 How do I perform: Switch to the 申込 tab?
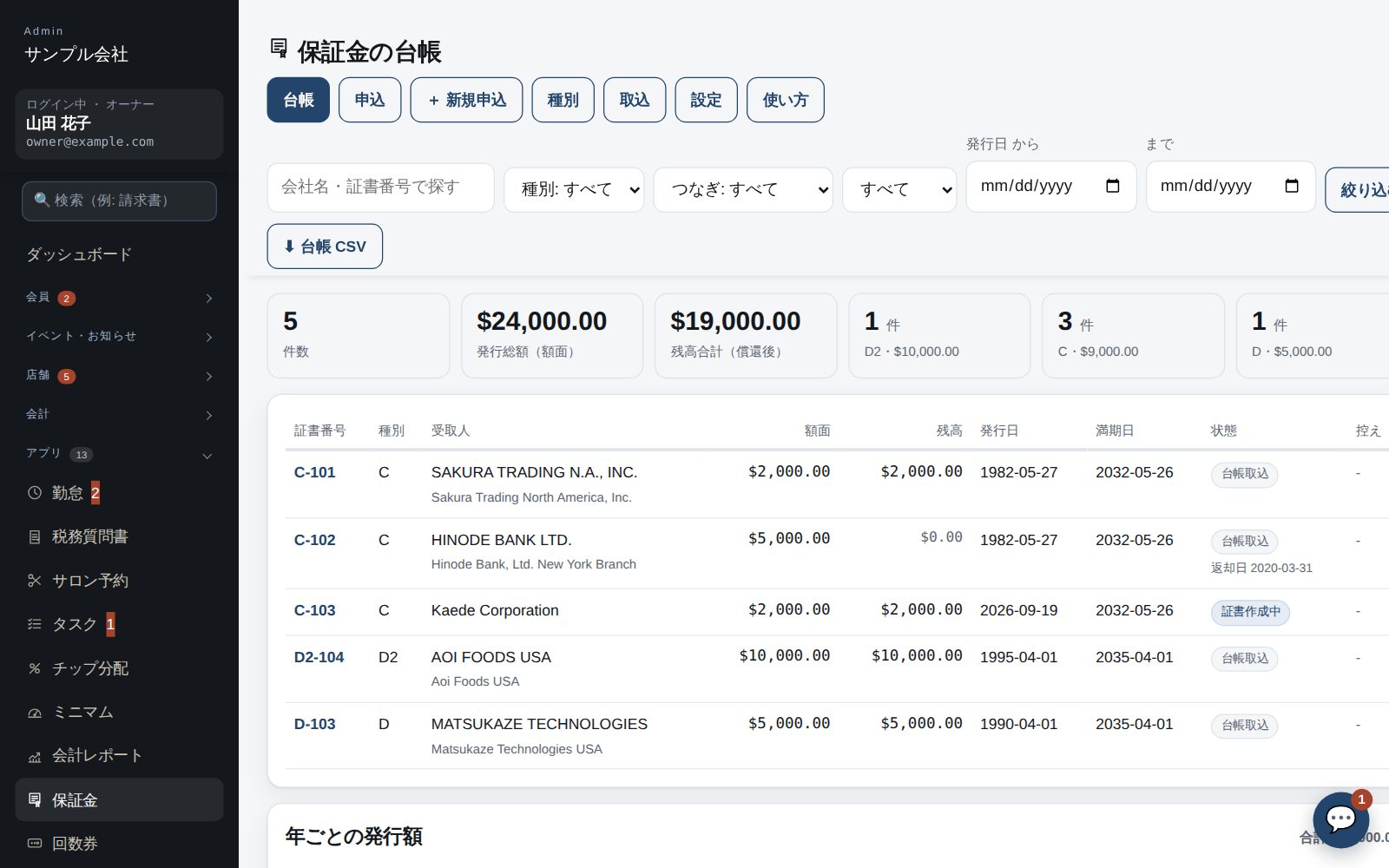pos(370,100)
